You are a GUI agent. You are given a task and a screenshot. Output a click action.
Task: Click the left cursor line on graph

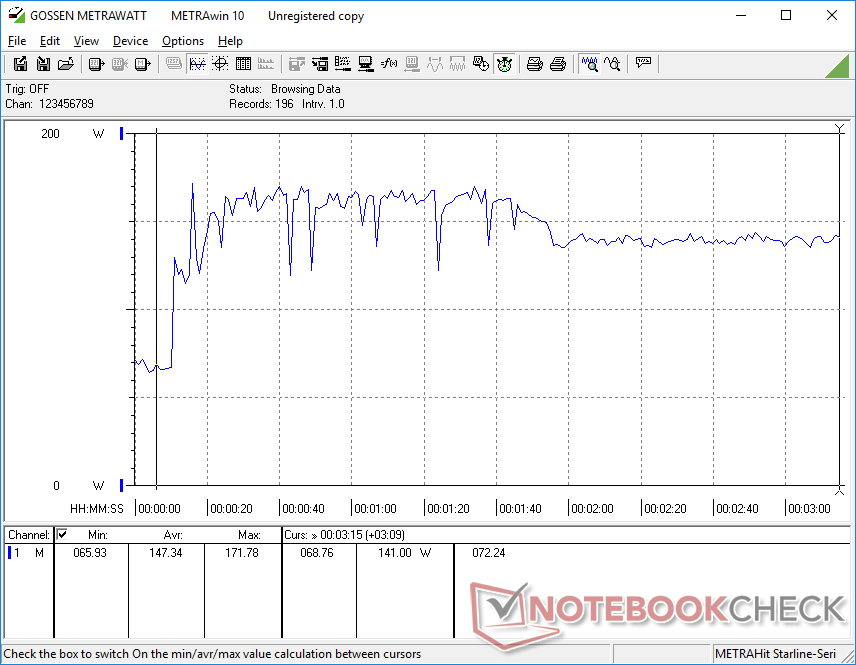point(157,308)
